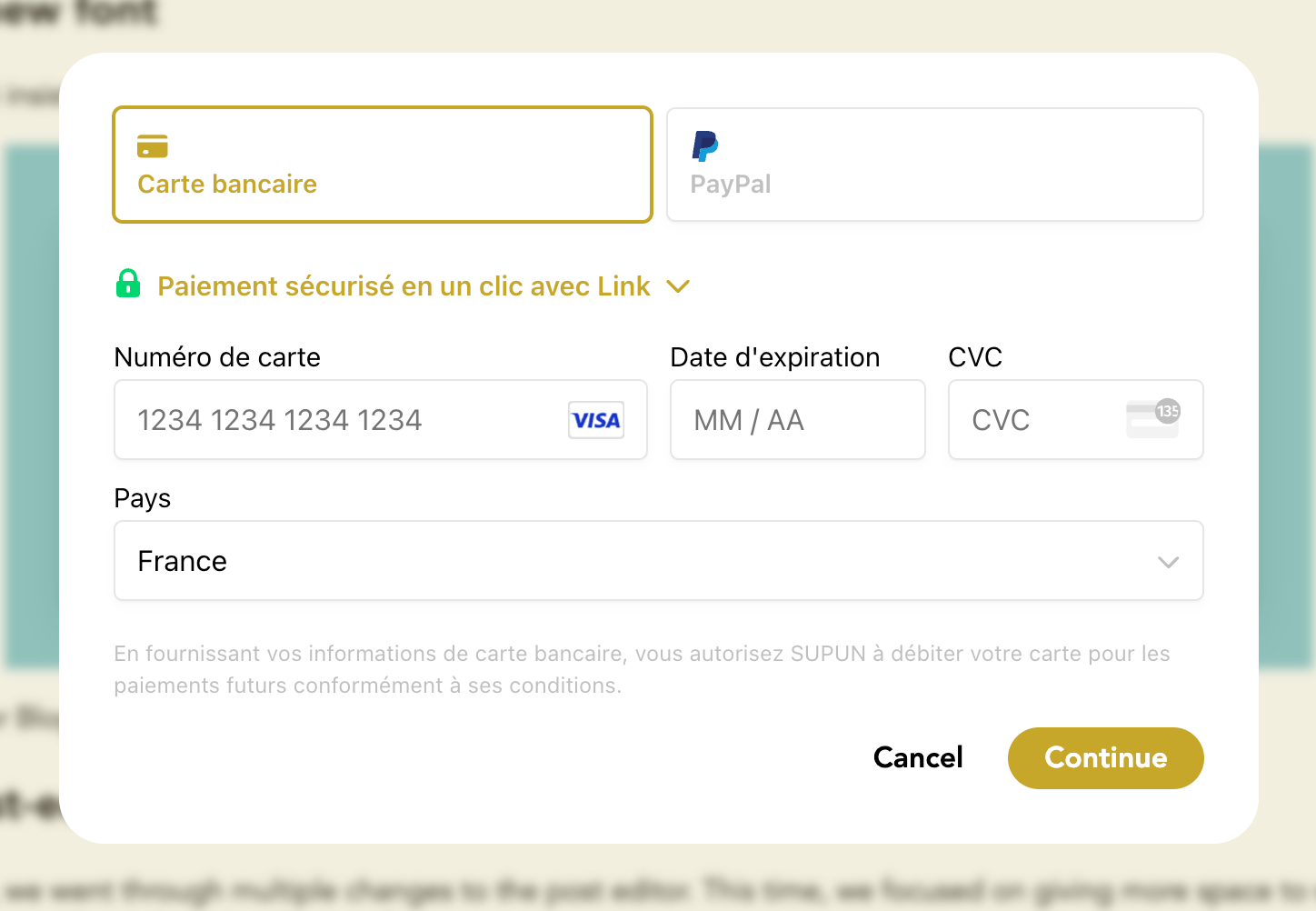1316x911 pixels.
Task: Click the down arrow in the Pays field
Action: coord(1169,562)
